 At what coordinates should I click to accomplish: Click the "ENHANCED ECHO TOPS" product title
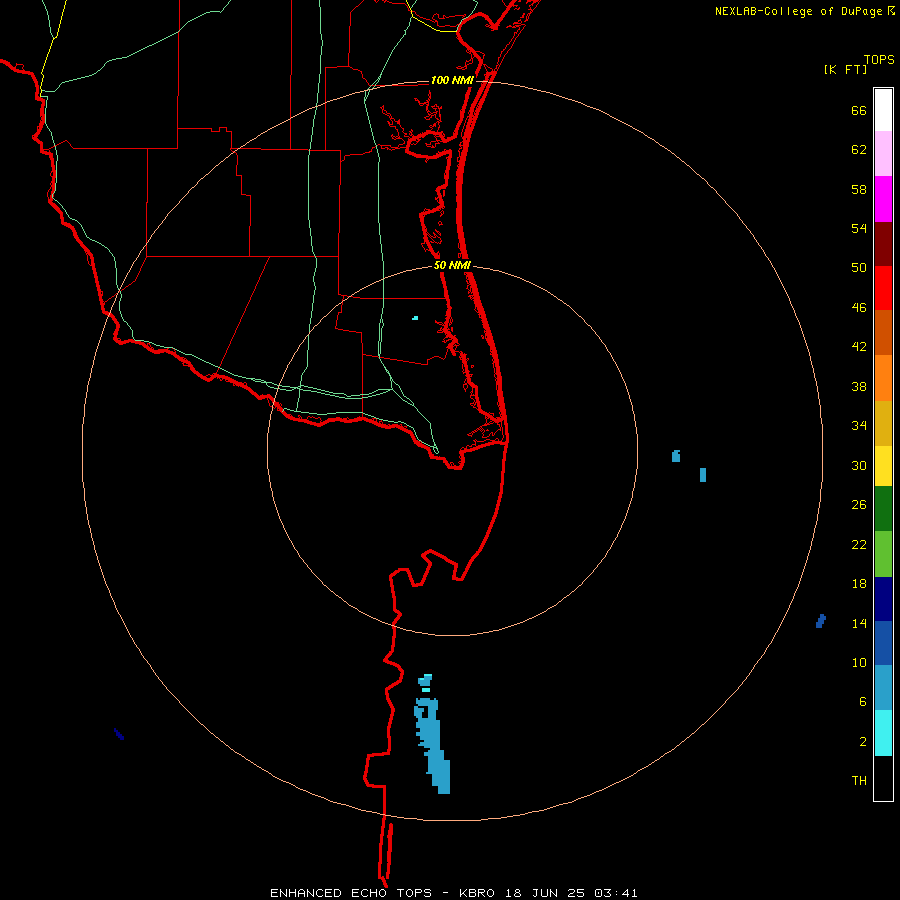351,893
